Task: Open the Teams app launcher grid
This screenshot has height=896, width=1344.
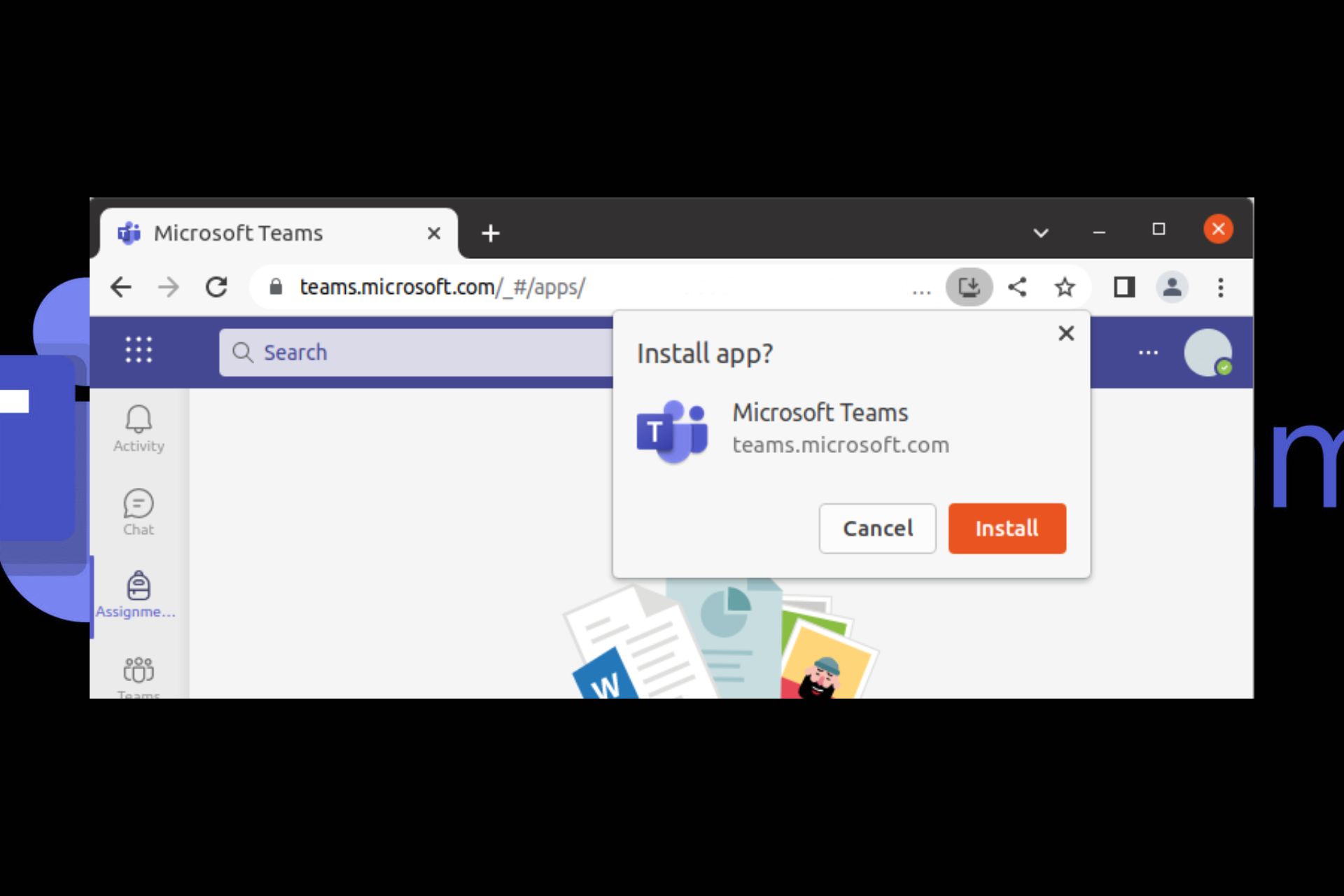Action: pyautogui.click(x=139, y=350)
